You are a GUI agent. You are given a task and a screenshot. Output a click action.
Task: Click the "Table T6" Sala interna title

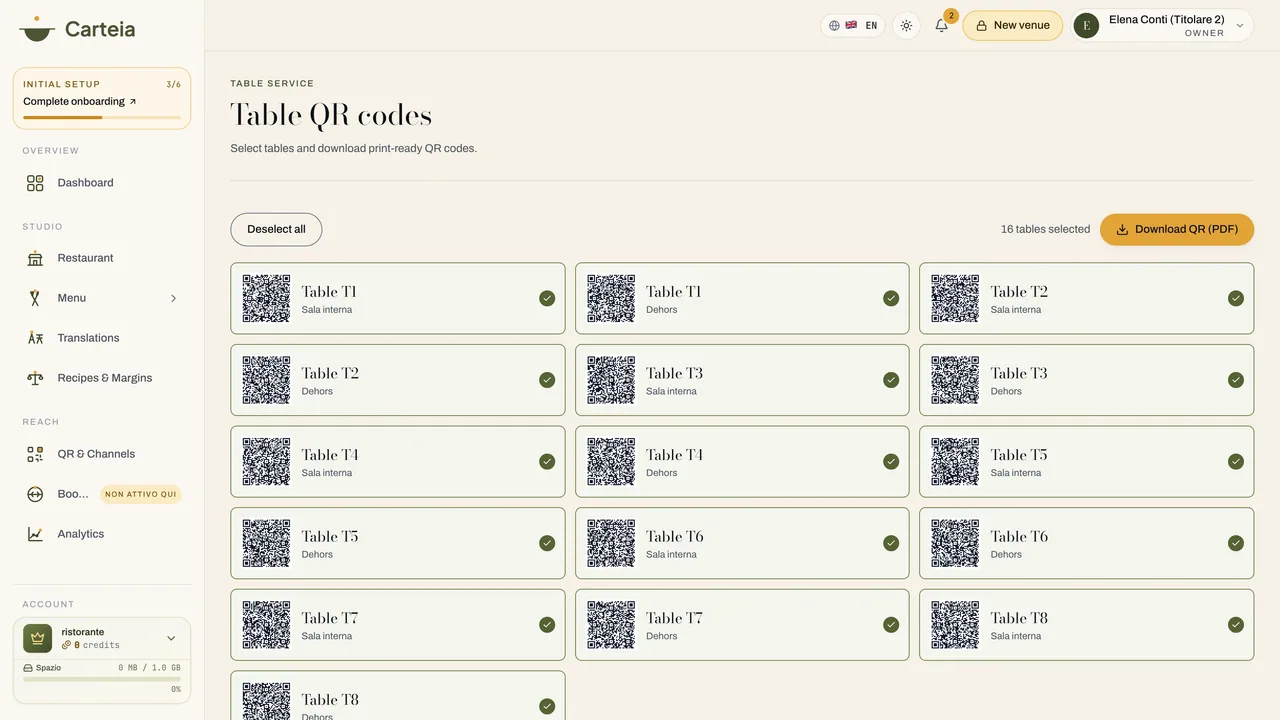675,536
